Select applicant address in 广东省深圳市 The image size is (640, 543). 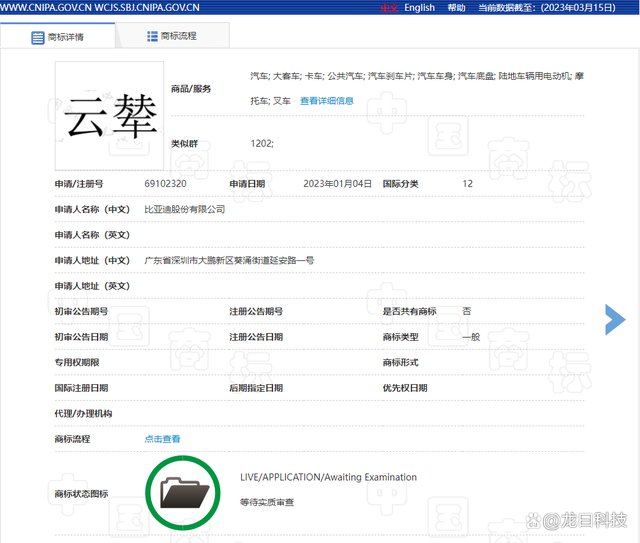(229, 260)
